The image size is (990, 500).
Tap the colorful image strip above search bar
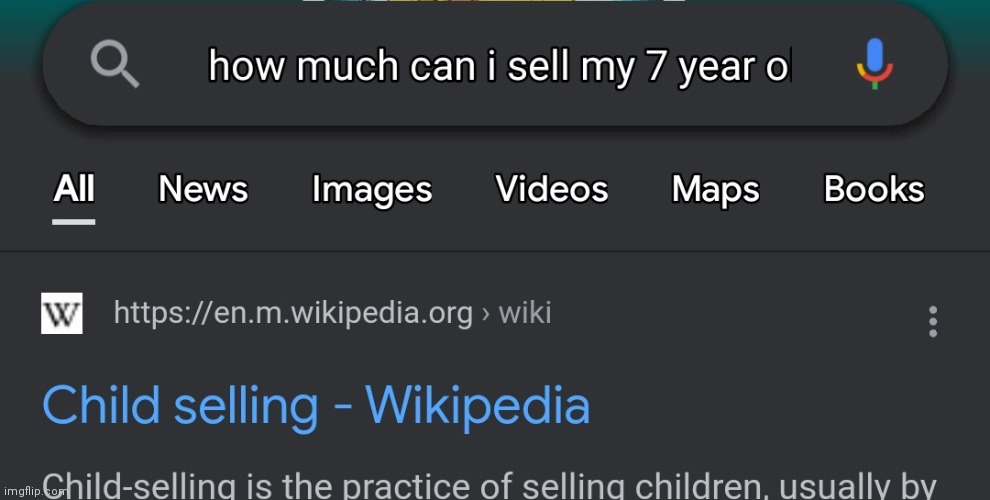click(x=494, y=1)
